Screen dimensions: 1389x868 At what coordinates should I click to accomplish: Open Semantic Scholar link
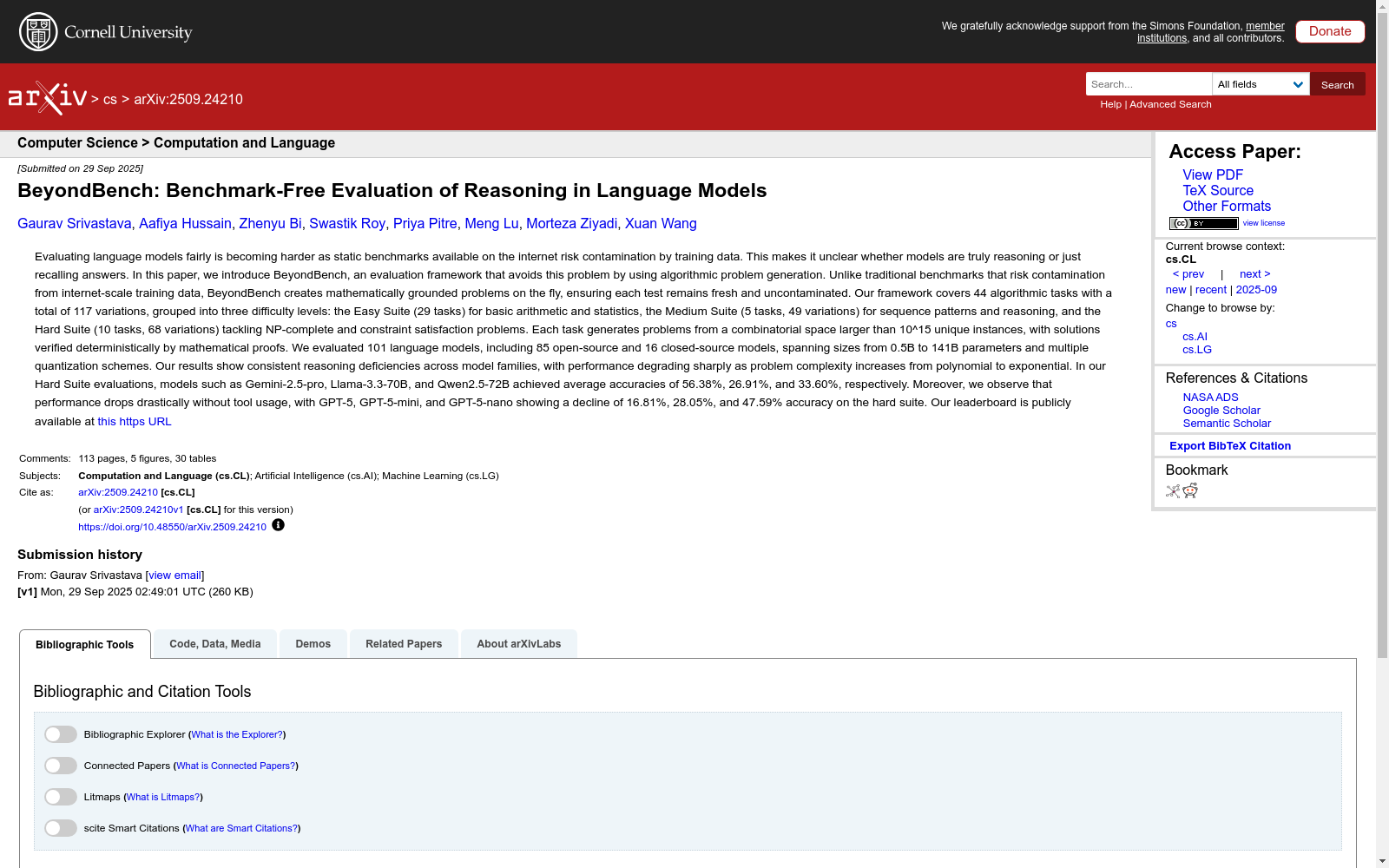[1227, 424]
